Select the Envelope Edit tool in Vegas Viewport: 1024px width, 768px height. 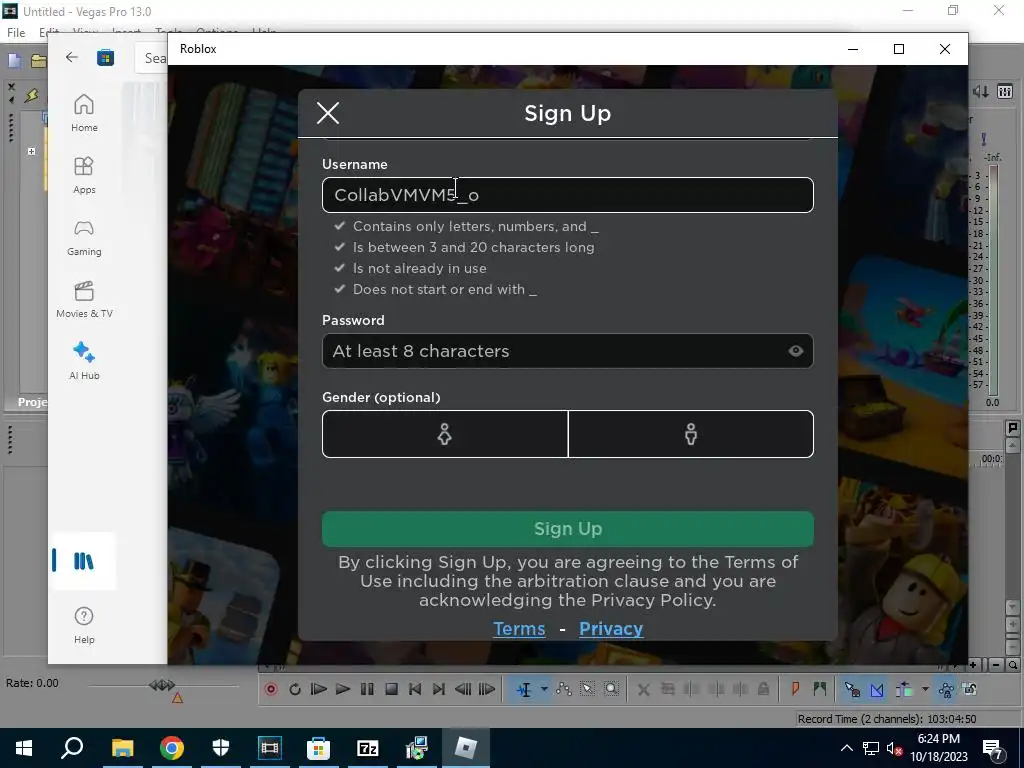point(564,689)
